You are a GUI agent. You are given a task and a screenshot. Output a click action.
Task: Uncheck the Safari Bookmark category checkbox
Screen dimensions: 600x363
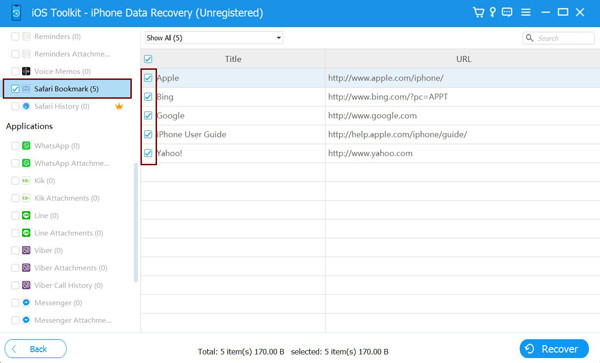point(15,89)
